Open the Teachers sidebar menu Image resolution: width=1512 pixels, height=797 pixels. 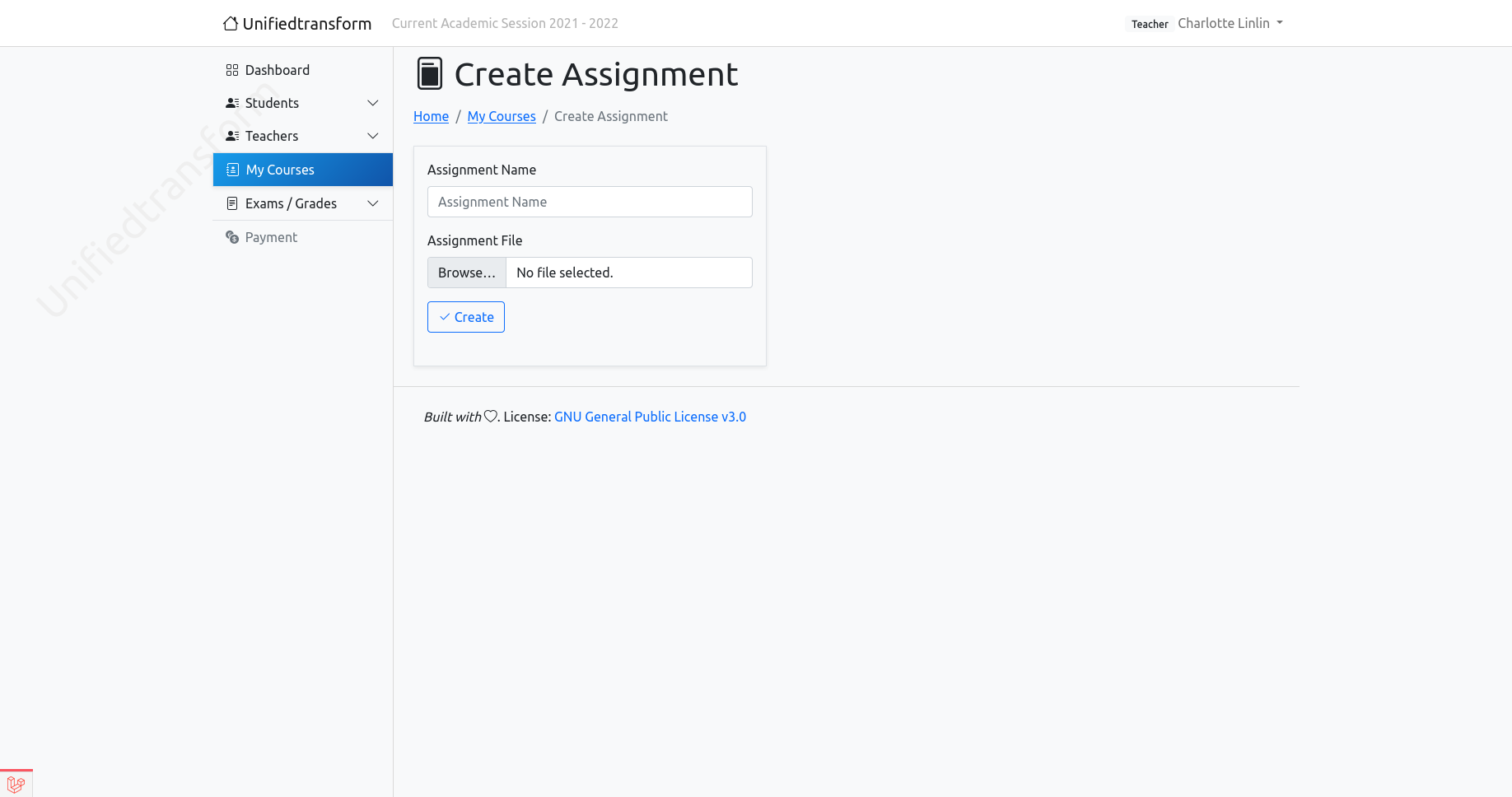point(303,136)
